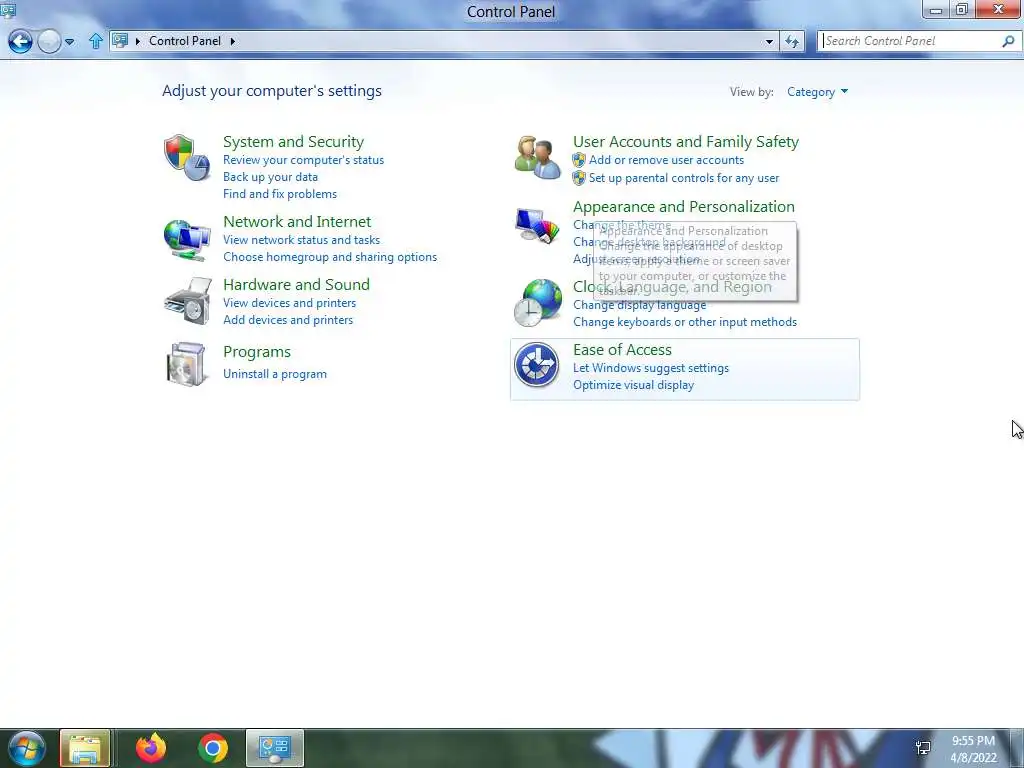Open the Ease of Access circle icon
This screenshot has height=768, width=1024.
536,365
